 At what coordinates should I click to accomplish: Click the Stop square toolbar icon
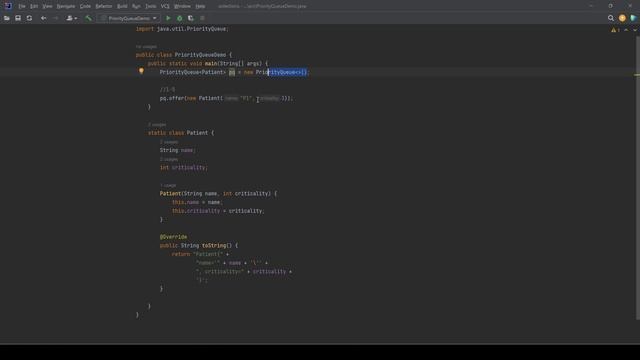click(202, 18)
